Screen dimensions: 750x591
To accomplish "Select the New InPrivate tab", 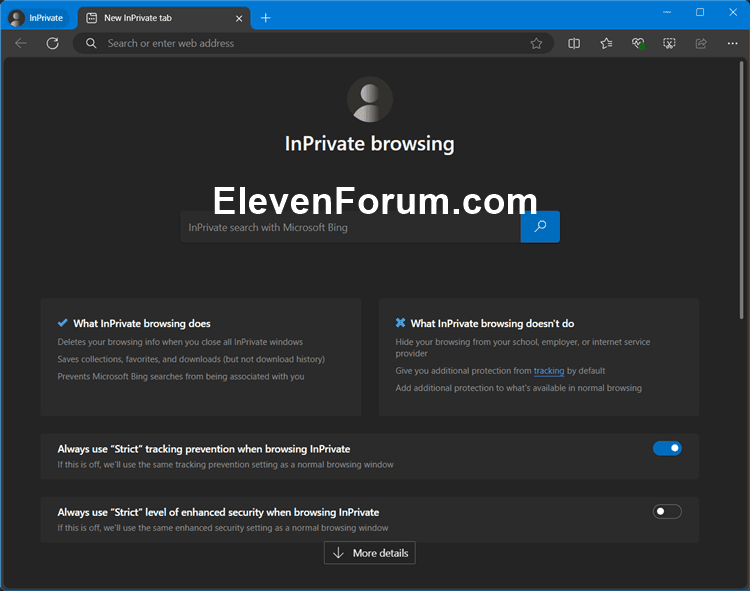I will [x=163, y=18].
